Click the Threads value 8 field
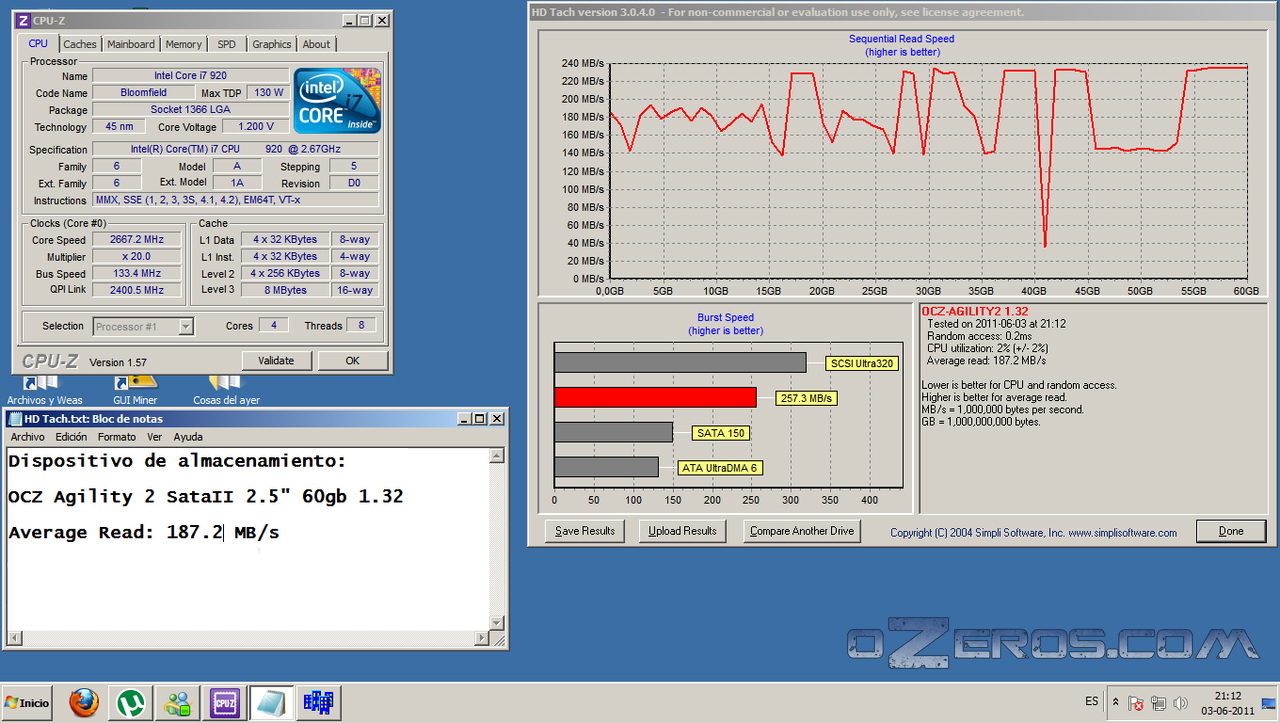The height and width of the screenshot is (723, 1280). coord(361,326)
